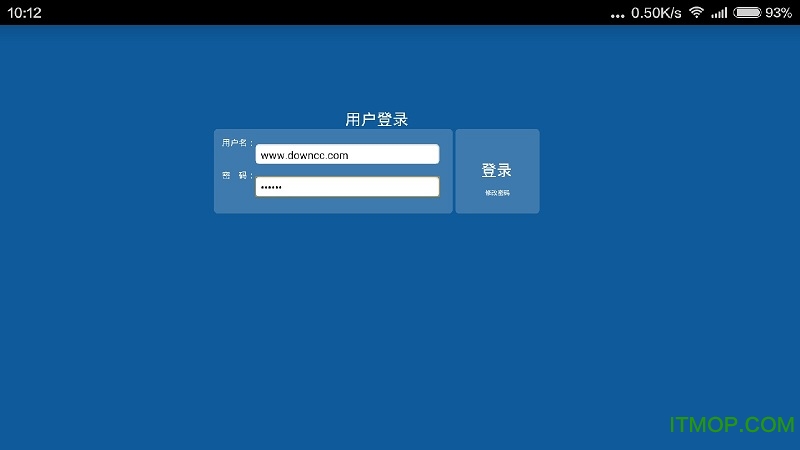Tap the Wi-Fi status bar icon
This screenshot has height=450, width=800.
click(696, 12)
